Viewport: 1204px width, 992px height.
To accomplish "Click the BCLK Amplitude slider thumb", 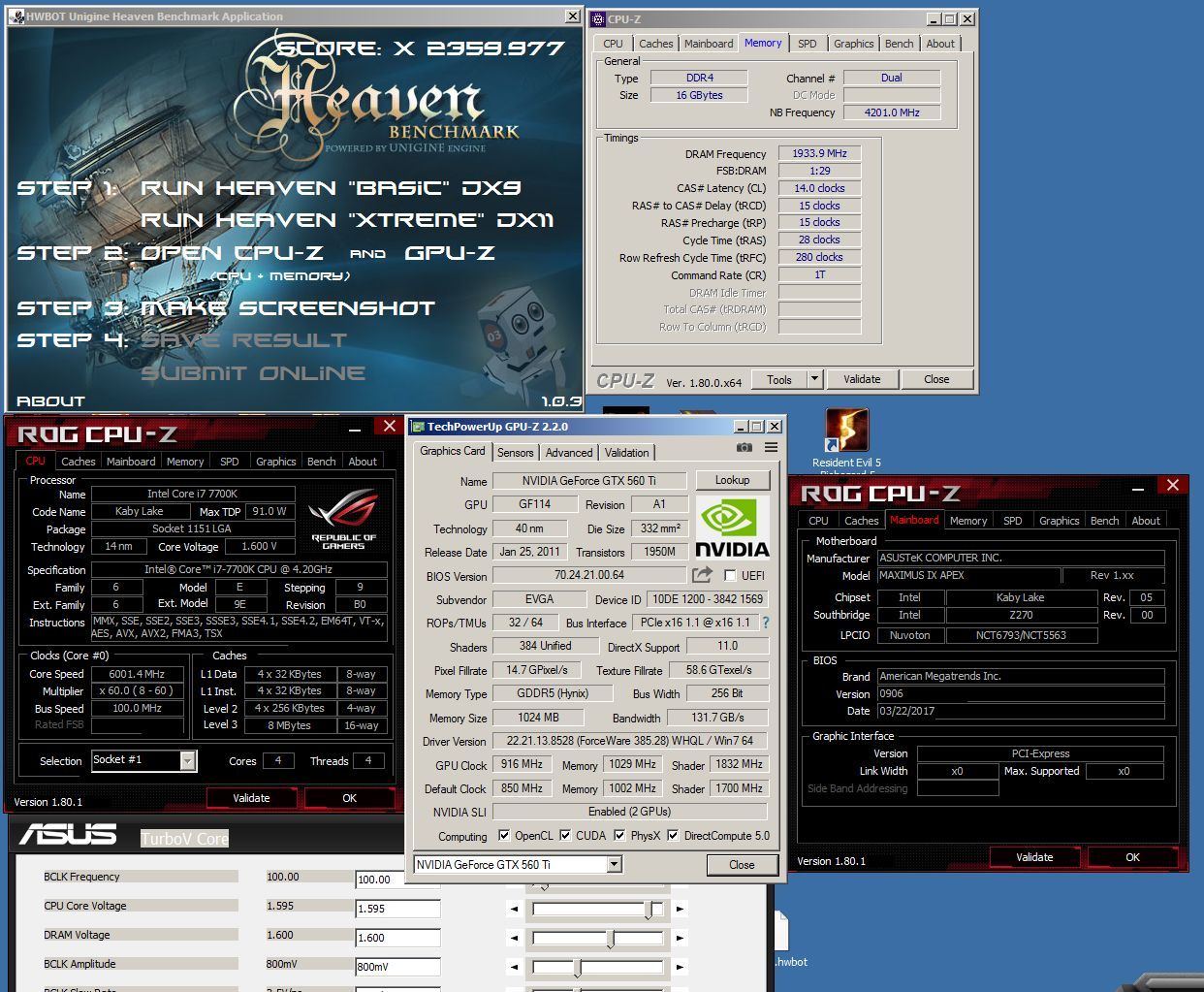I will 577,967.
